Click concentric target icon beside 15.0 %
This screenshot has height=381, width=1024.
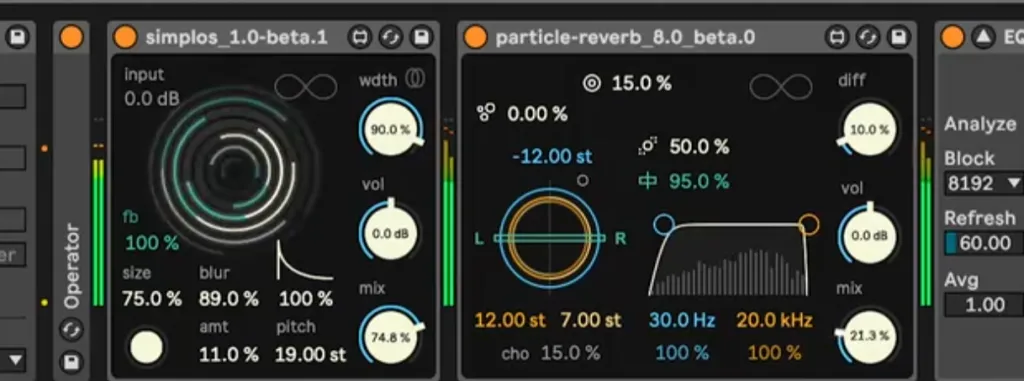(x=592, y=84)
